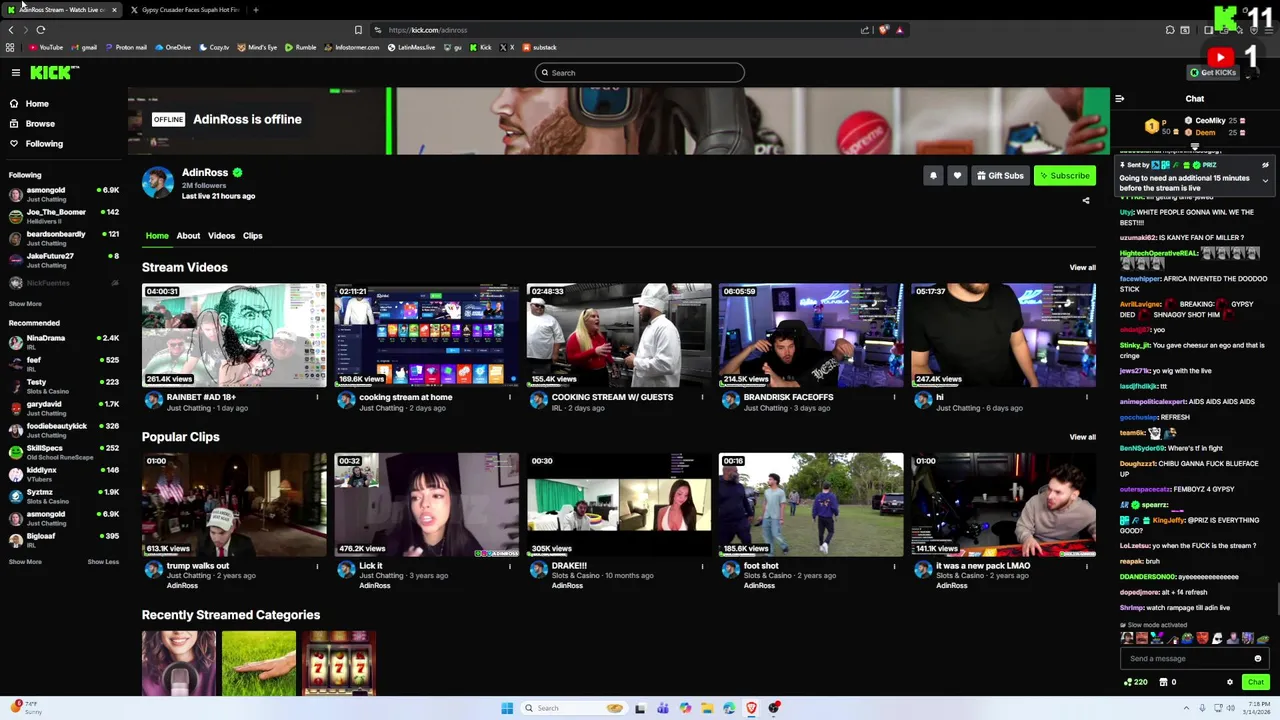The image size is (1280, 720).
Task: Click the green Chat send button
Action: point(1256,683)
